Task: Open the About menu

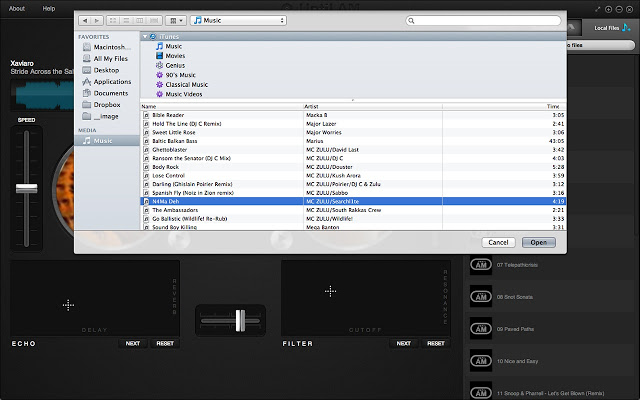Action: (17, 9)
